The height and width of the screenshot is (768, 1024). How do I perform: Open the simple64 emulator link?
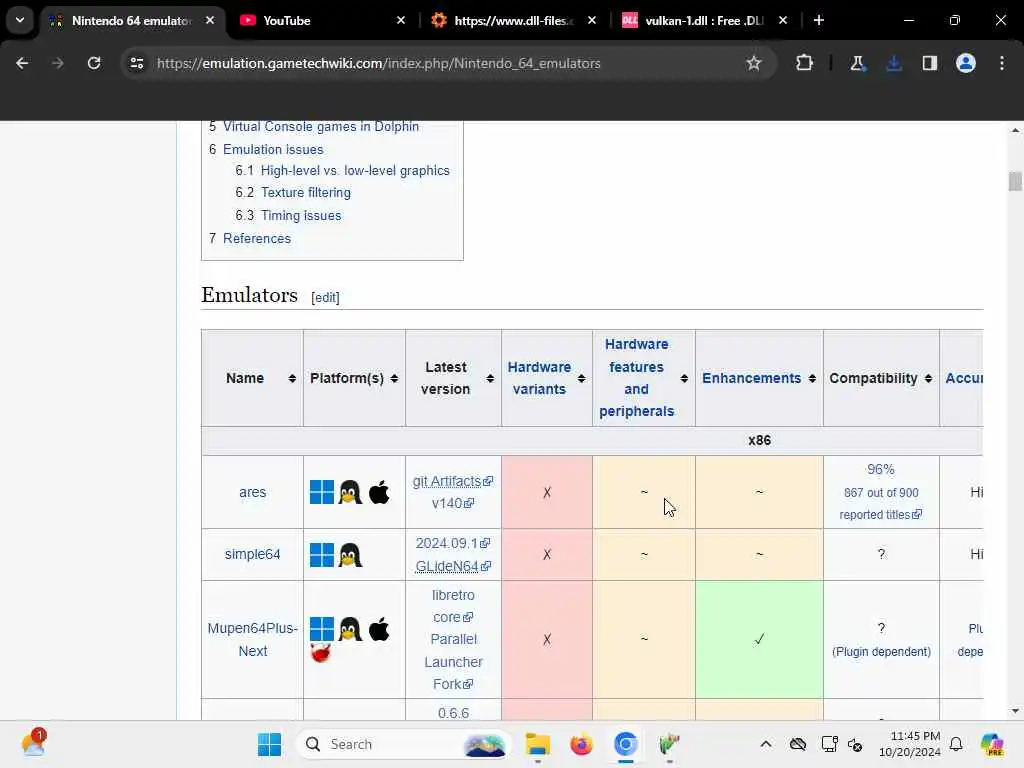252,554
